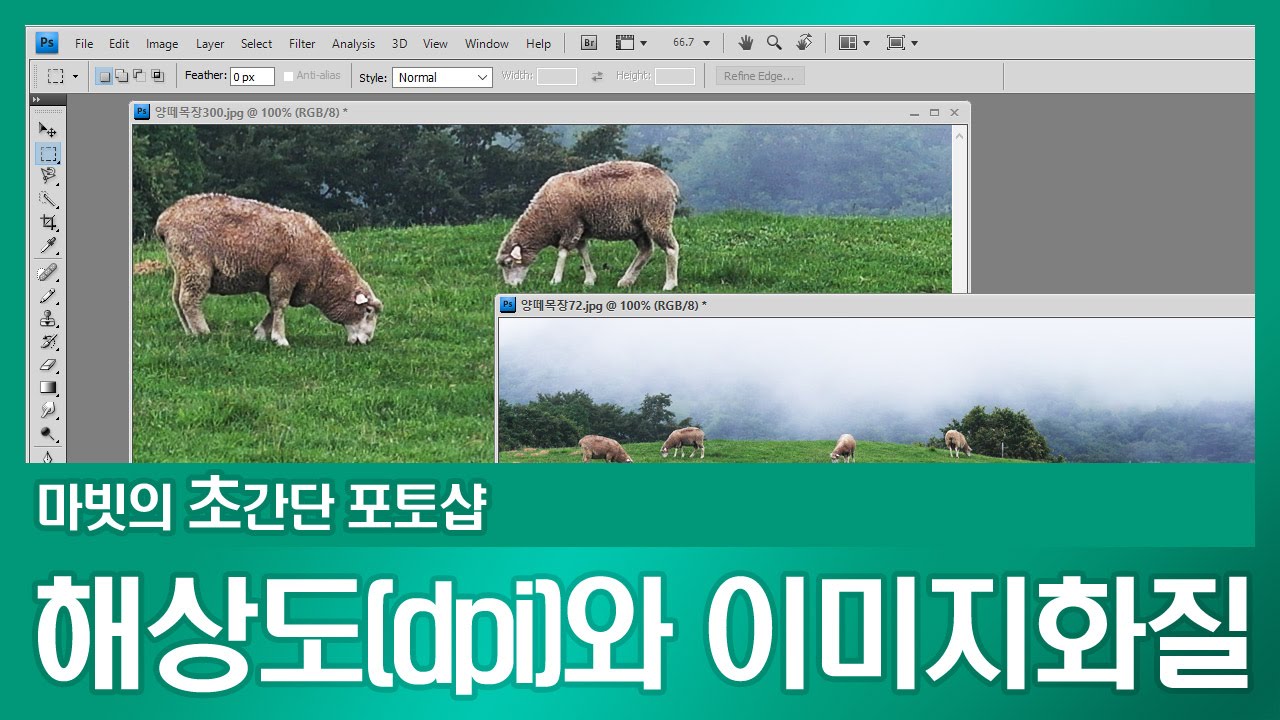Select the Move tool
Screen dimensions: 1280x720
(48, 130)
